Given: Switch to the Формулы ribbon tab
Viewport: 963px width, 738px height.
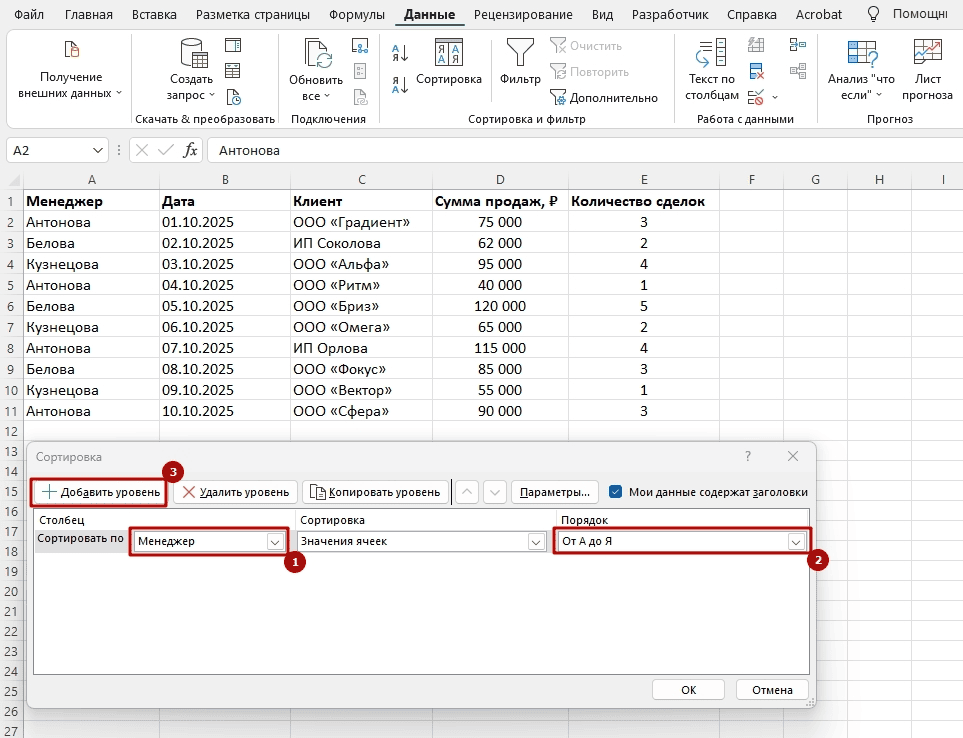Looking at the screenshot, I should point(358,15).
